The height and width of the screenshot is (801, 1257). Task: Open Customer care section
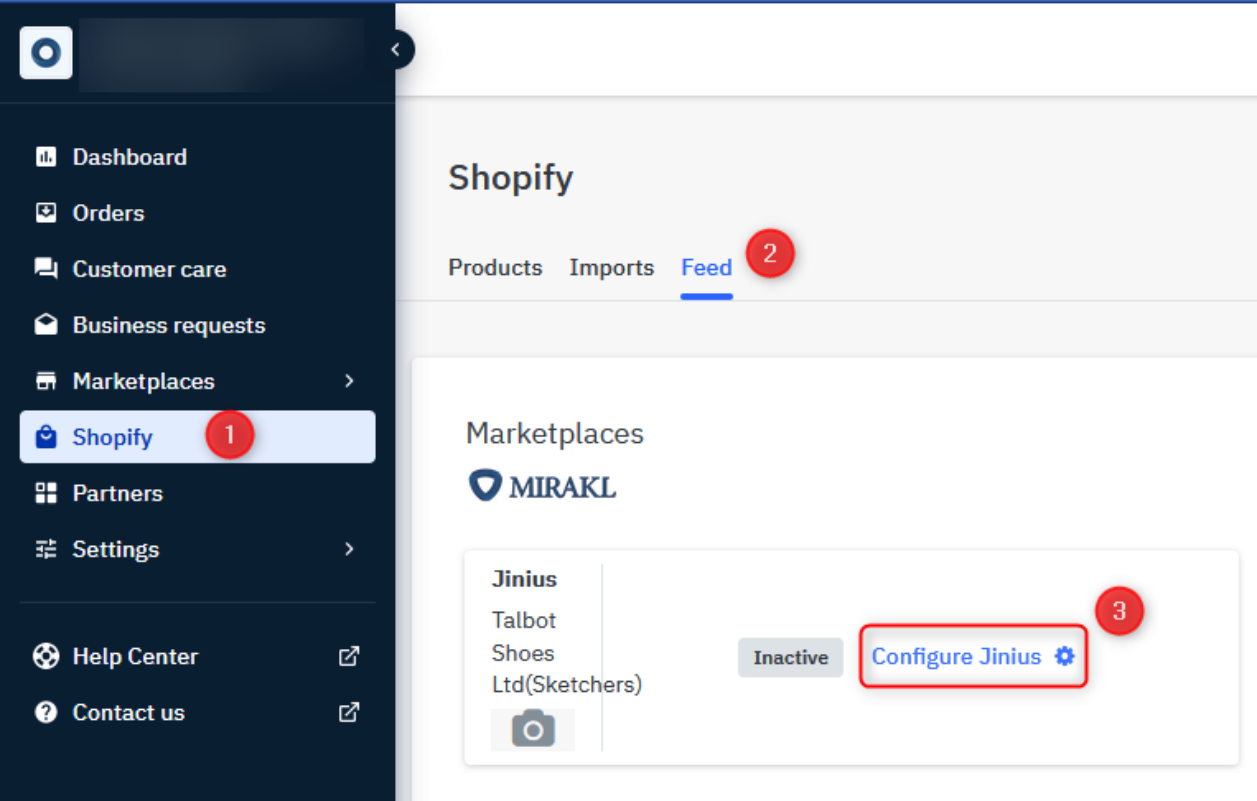[x=149, y=269]
